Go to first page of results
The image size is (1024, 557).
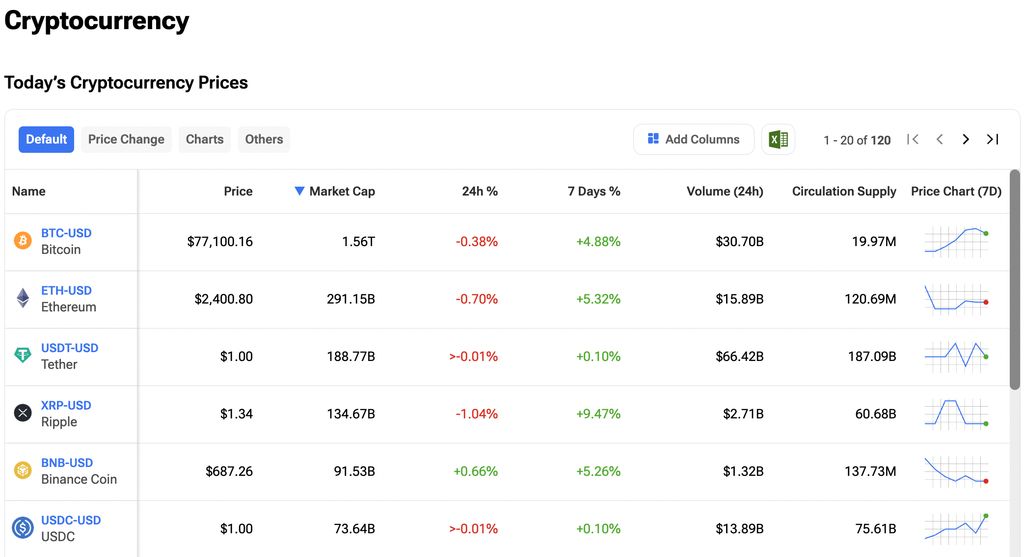(913, 139)
